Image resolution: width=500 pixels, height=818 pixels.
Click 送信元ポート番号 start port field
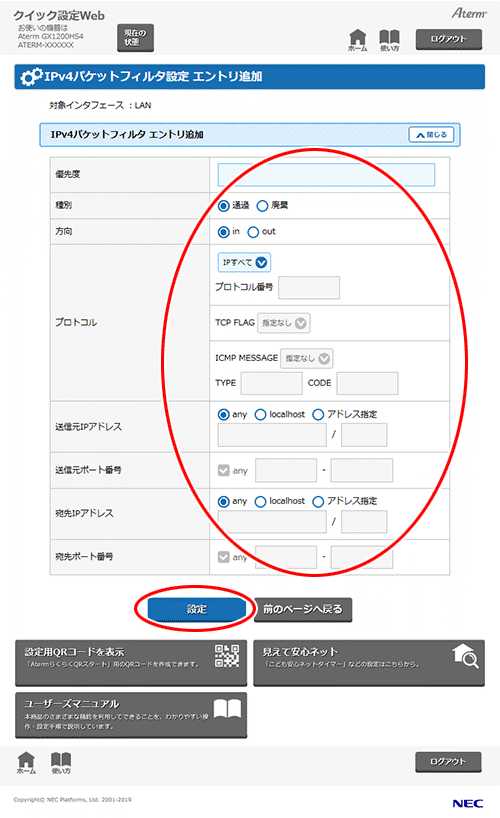(x=286, y=470)
